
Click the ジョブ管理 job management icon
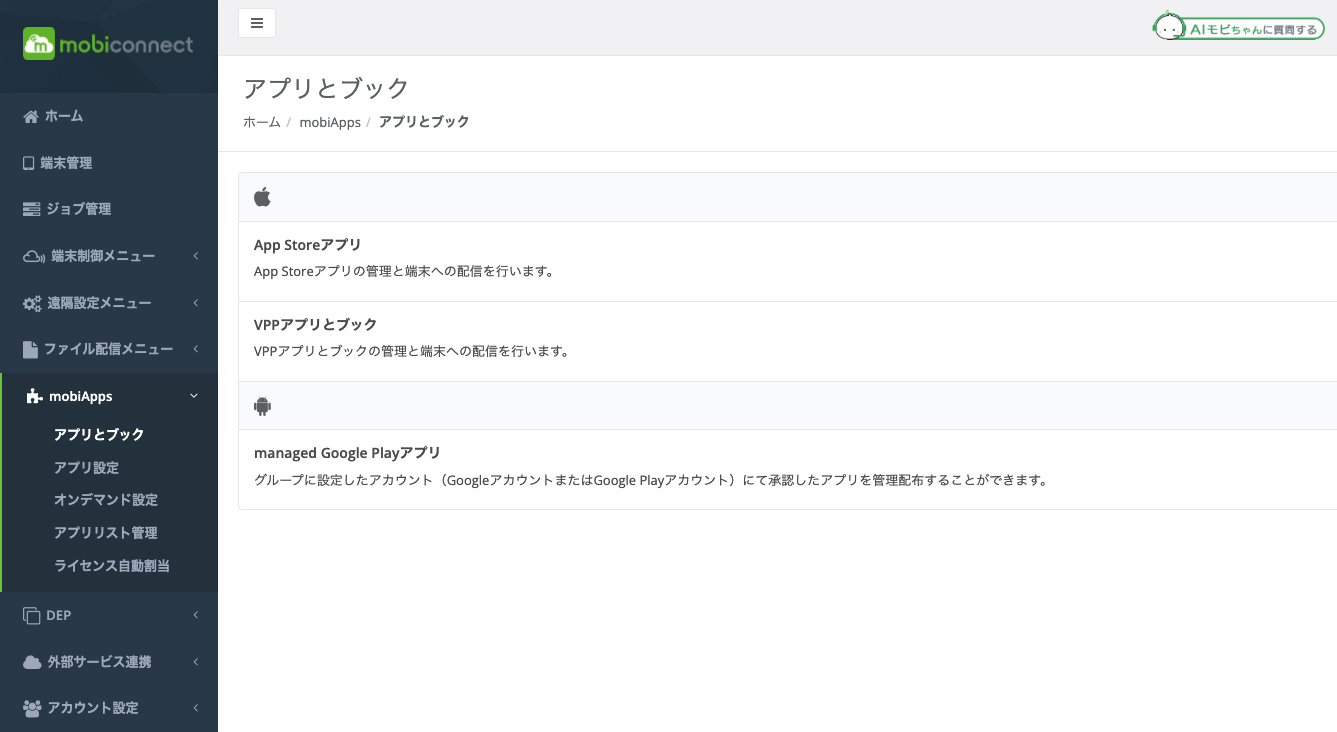[31, 208]
